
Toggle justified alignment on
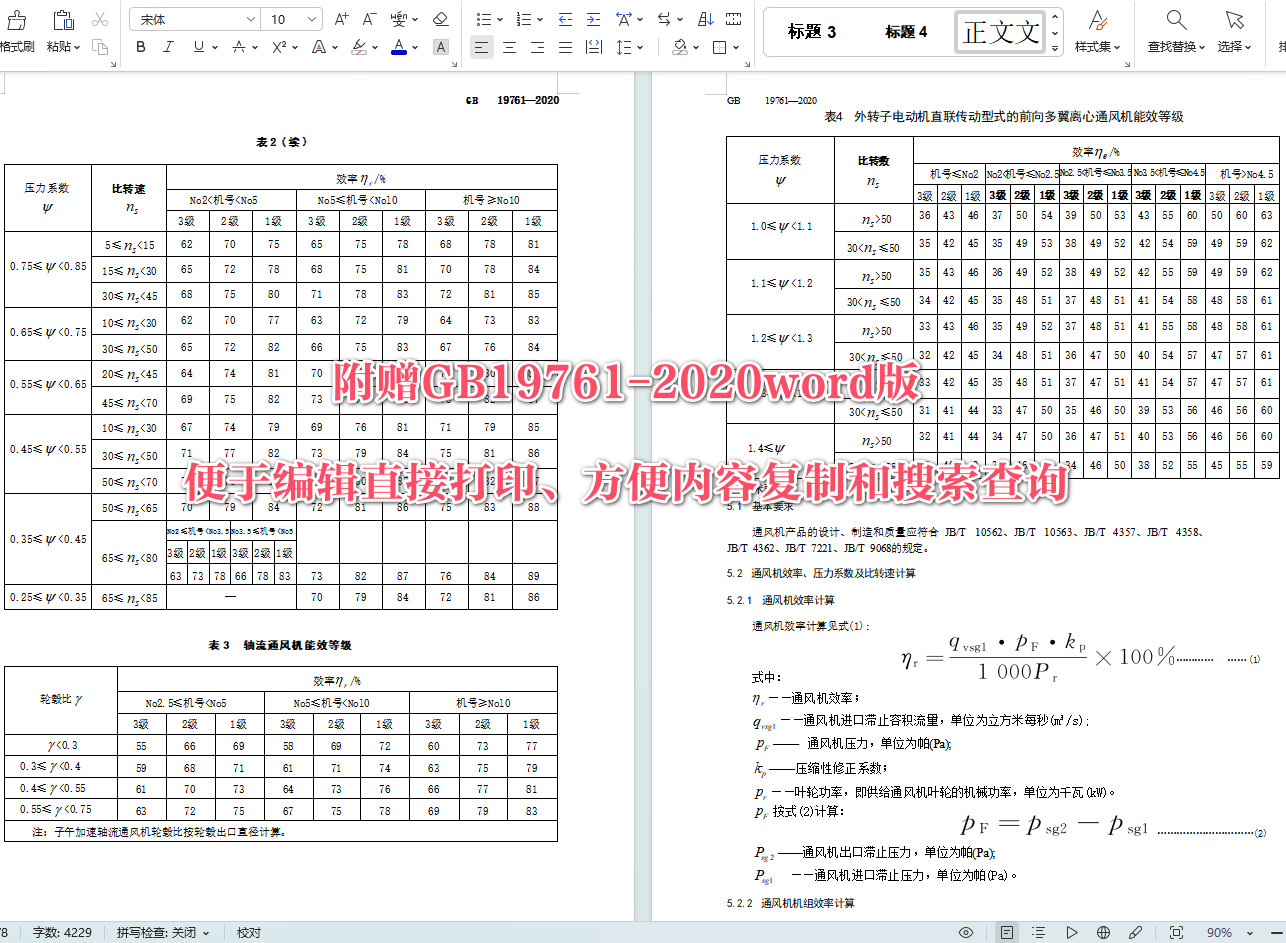[564, 46]
